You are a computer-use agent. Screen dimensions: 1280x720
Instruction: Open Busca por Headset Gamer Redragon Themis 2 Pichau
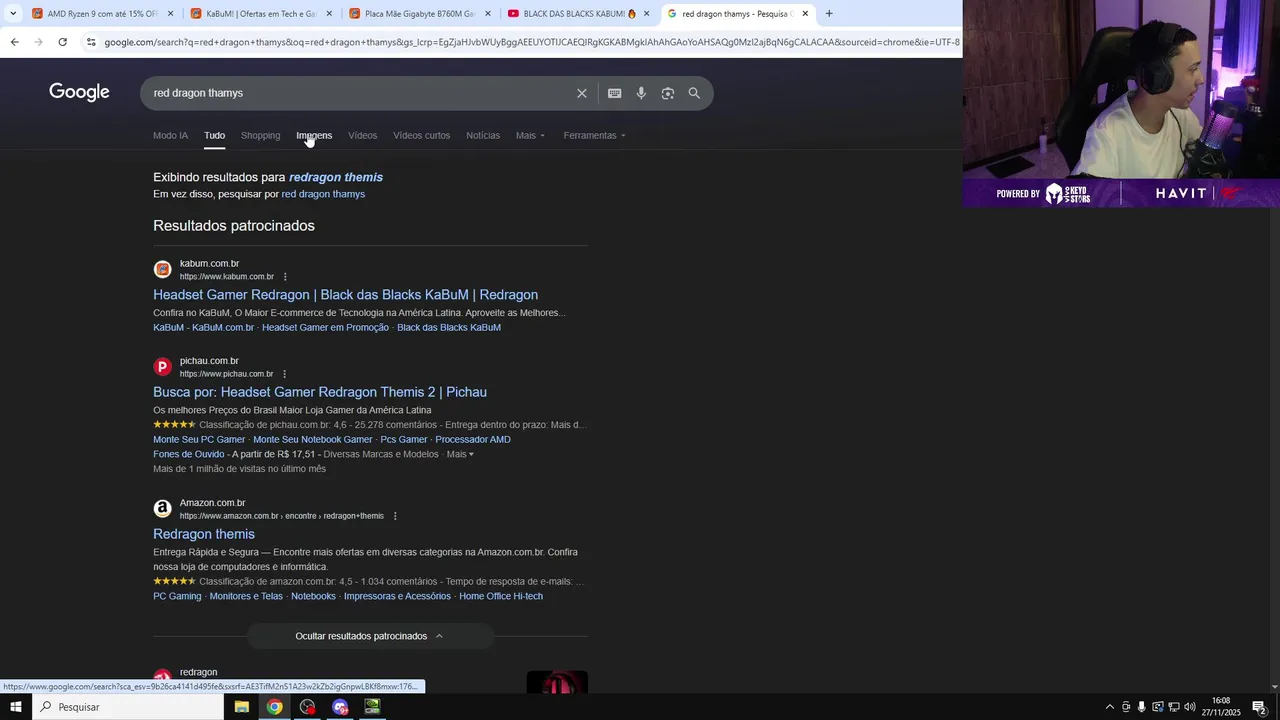click(x=320, y=392)
